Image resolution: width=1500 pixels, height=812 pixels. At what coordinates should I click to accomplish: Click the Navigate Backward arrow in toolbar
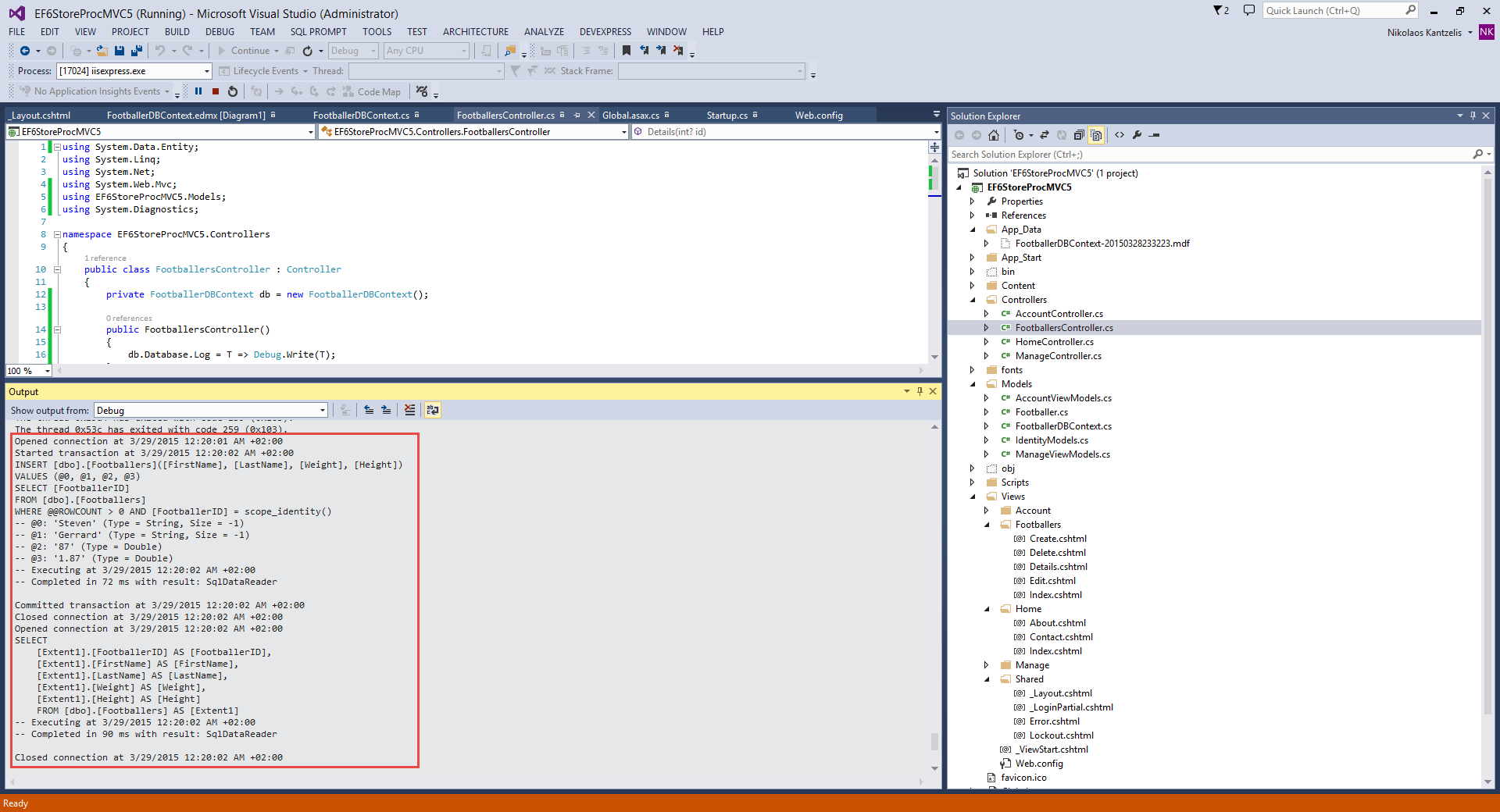click(25, 51)
